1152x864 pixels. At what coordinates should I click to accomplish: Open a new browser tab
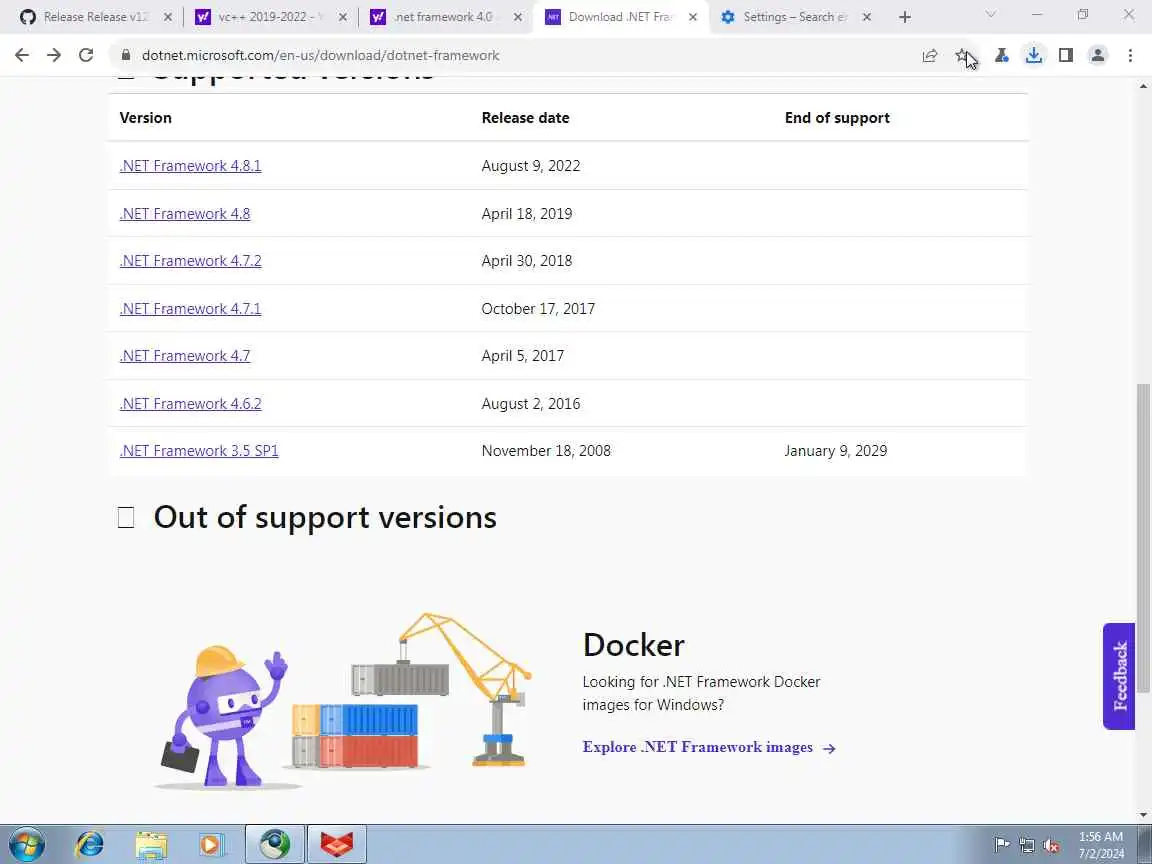coord(904,17)
